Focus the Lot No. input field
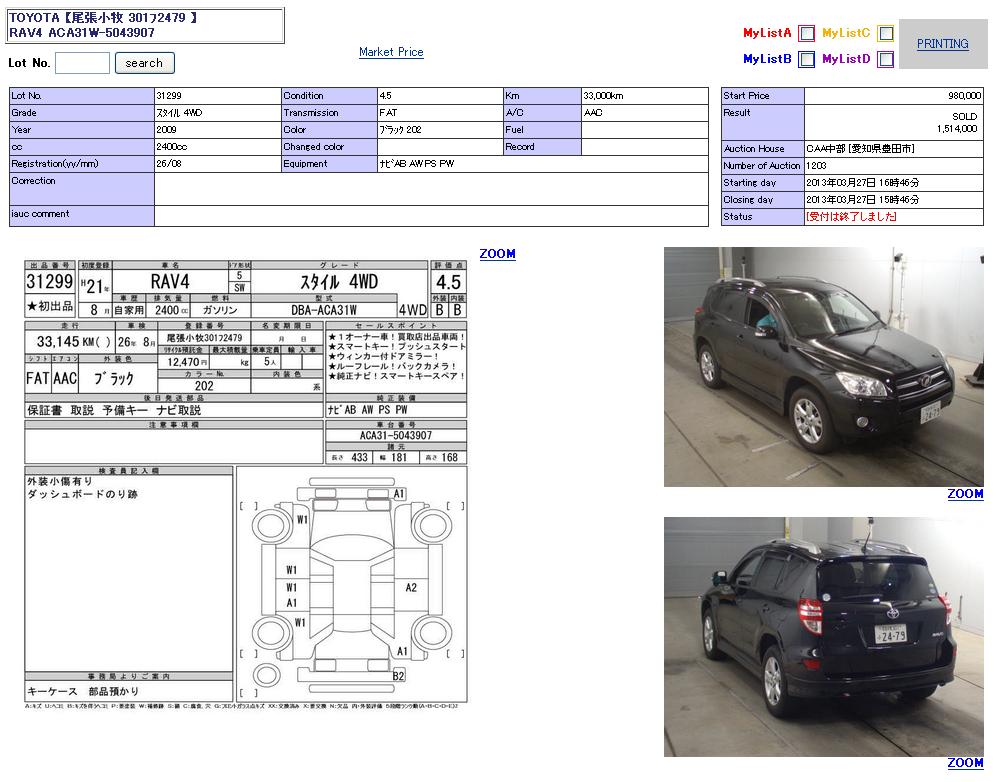Viewport: 1008px width, 782px height. pyautogui.click(x=82, y=63)
